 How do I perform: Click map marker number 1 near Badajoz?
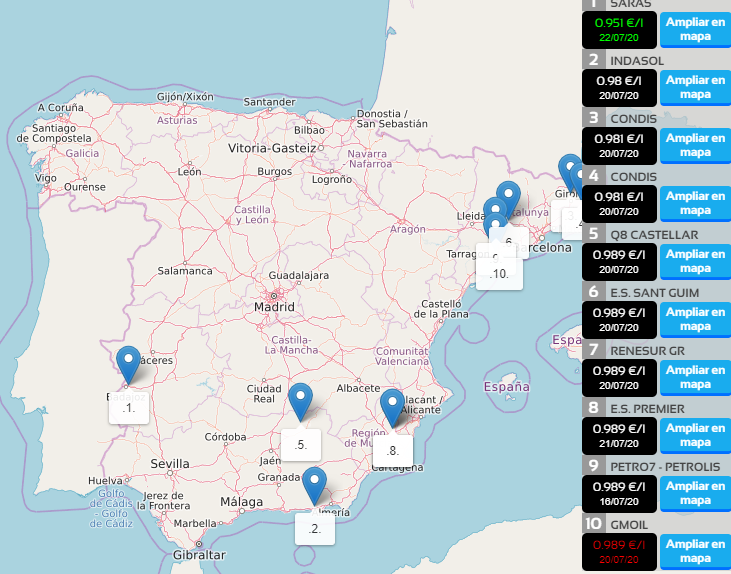(x=128, y=362)
